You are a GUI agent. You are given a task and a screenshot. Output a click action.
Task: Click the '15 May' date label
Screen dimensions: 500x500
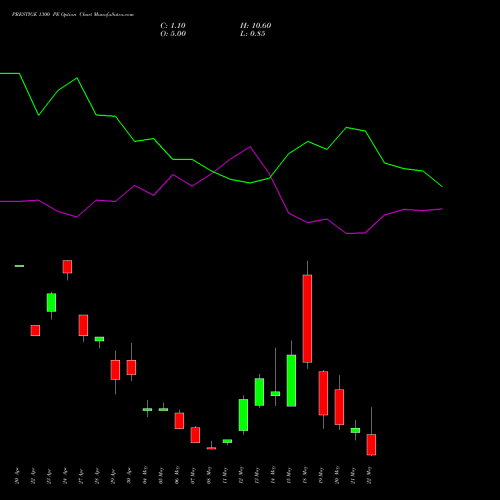tap(289, 476)
